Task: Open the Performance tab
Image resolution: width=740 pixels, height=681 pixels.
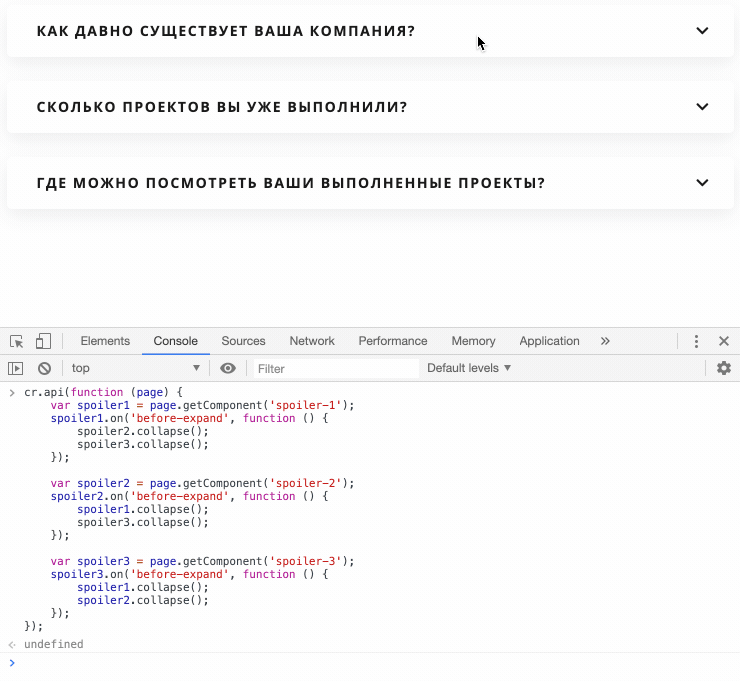Action: pyautogui.click(x=393, y=341)
